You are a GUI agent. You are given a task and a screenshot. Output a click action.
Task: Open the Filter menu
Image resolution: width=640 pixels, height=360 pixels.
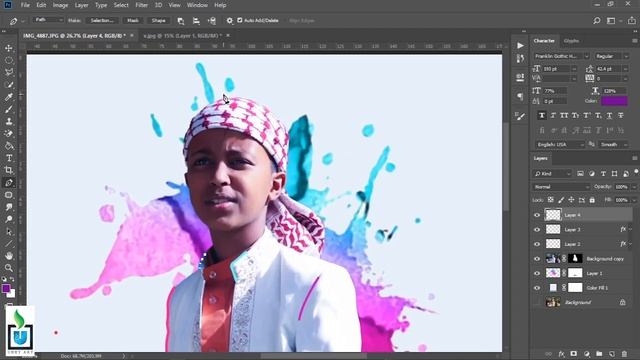pyautogui.click(x=142, y=5)
